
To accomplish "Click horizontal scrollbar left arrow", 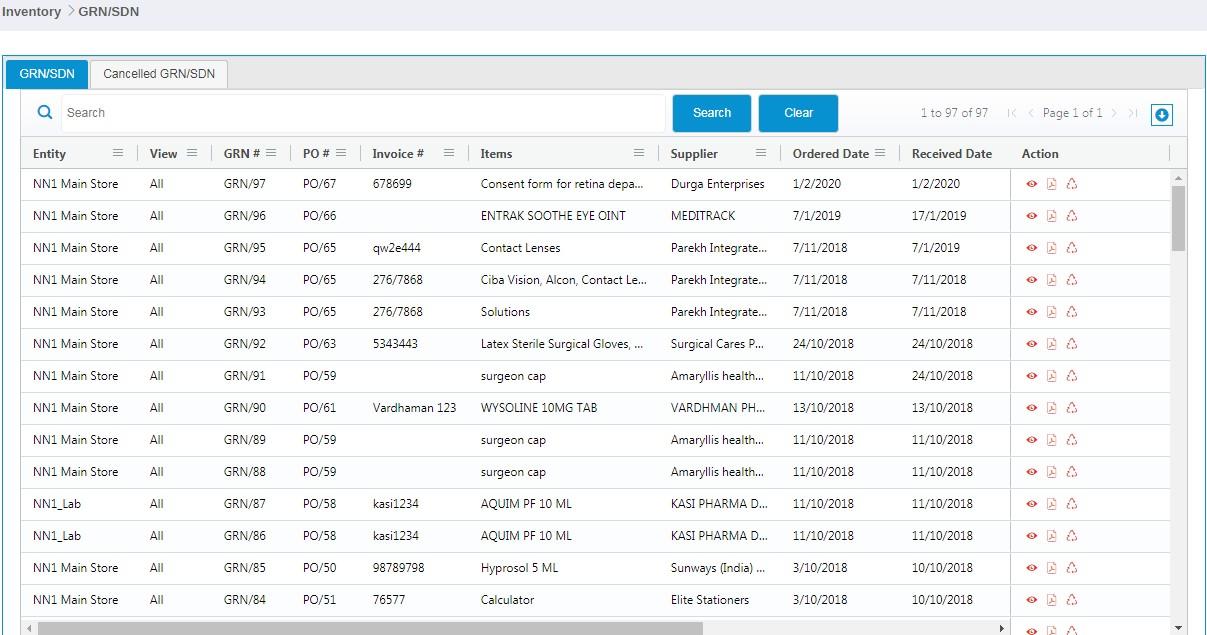I will tap(29, 629).
